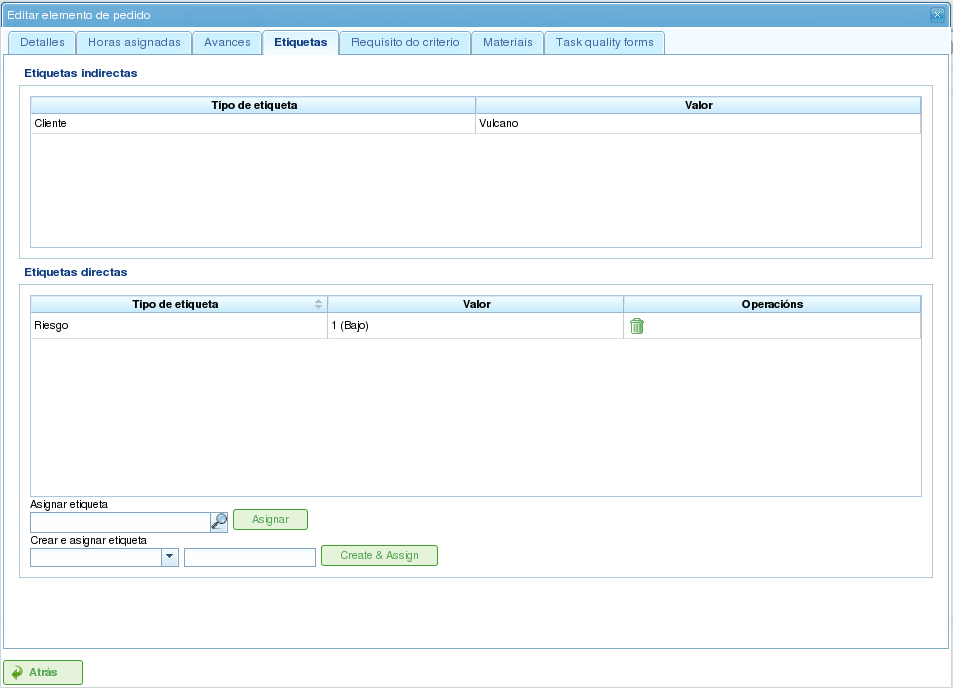
Task: Switch to the Materiais tab
Action: (x=508, y=43)
